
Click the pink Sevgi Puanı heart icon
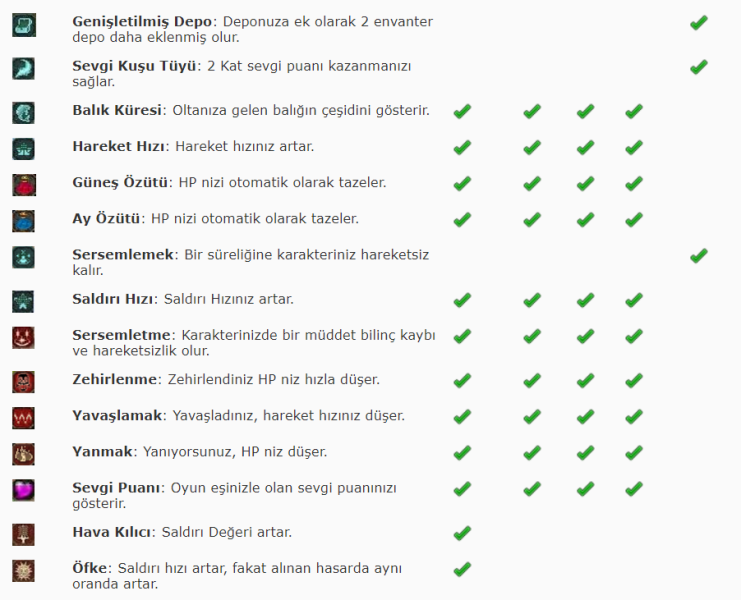24,489
